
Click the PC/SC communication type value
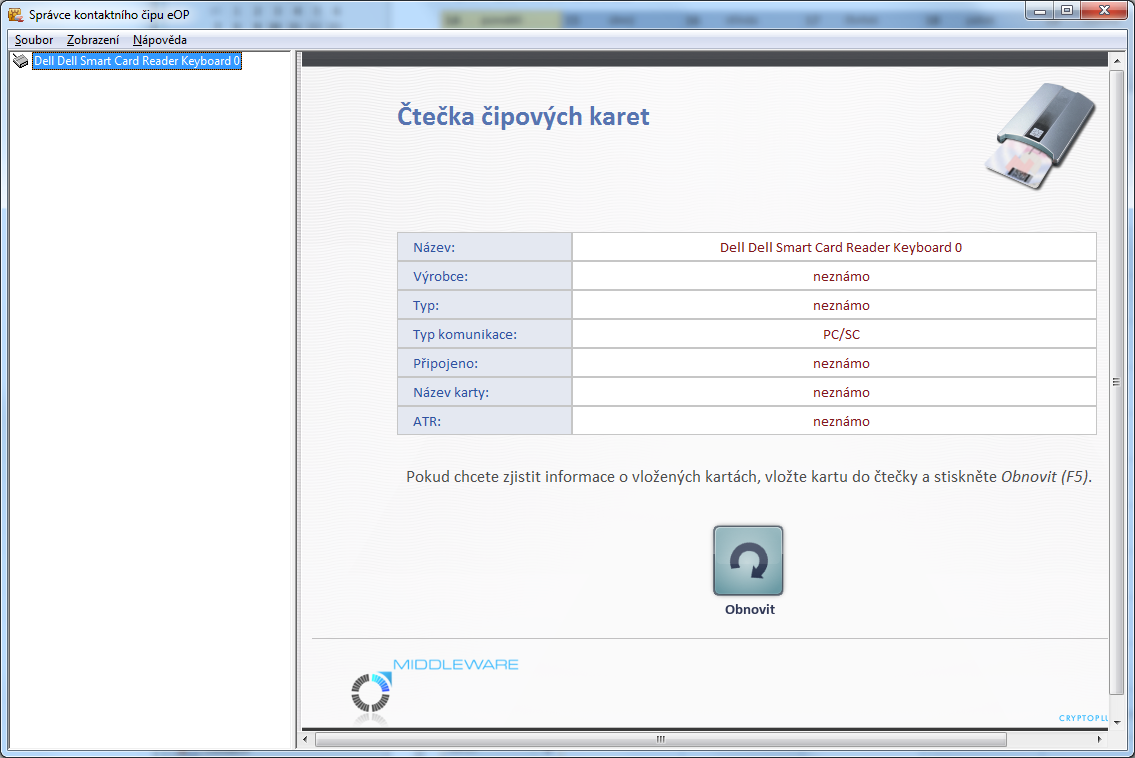(x=841, y=334)
